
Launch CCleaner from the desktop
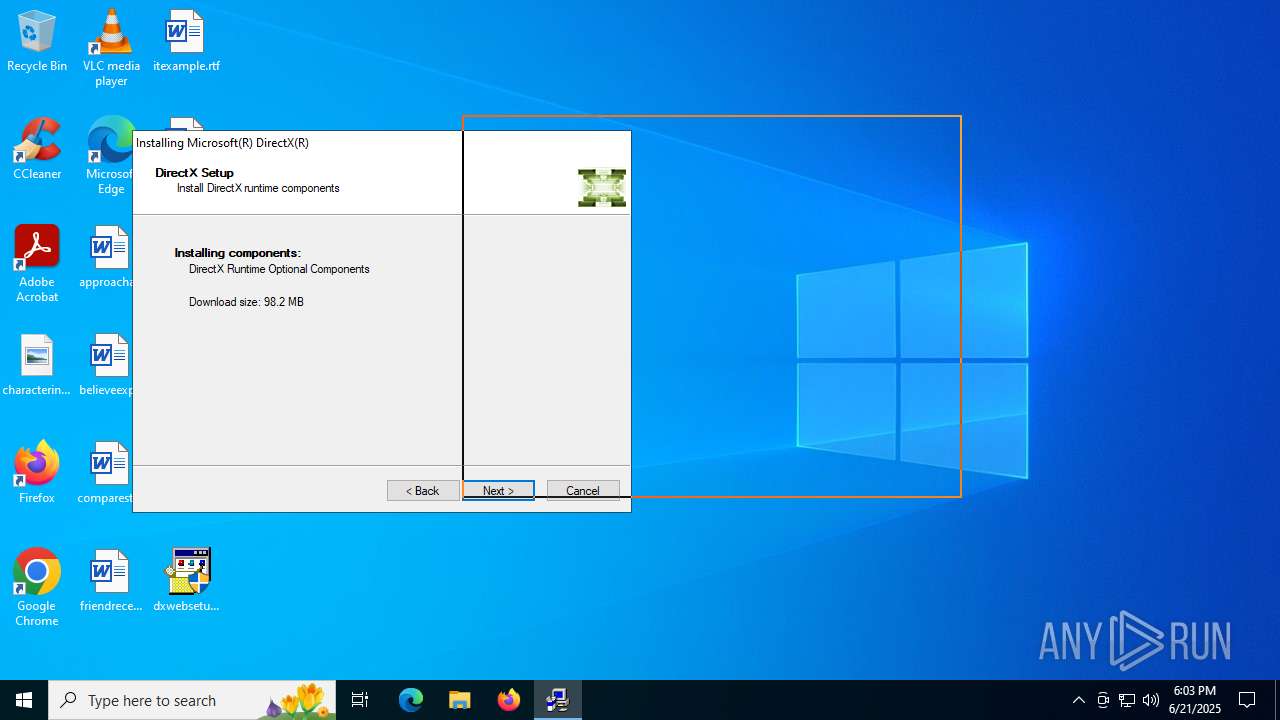tap(37, 150)
